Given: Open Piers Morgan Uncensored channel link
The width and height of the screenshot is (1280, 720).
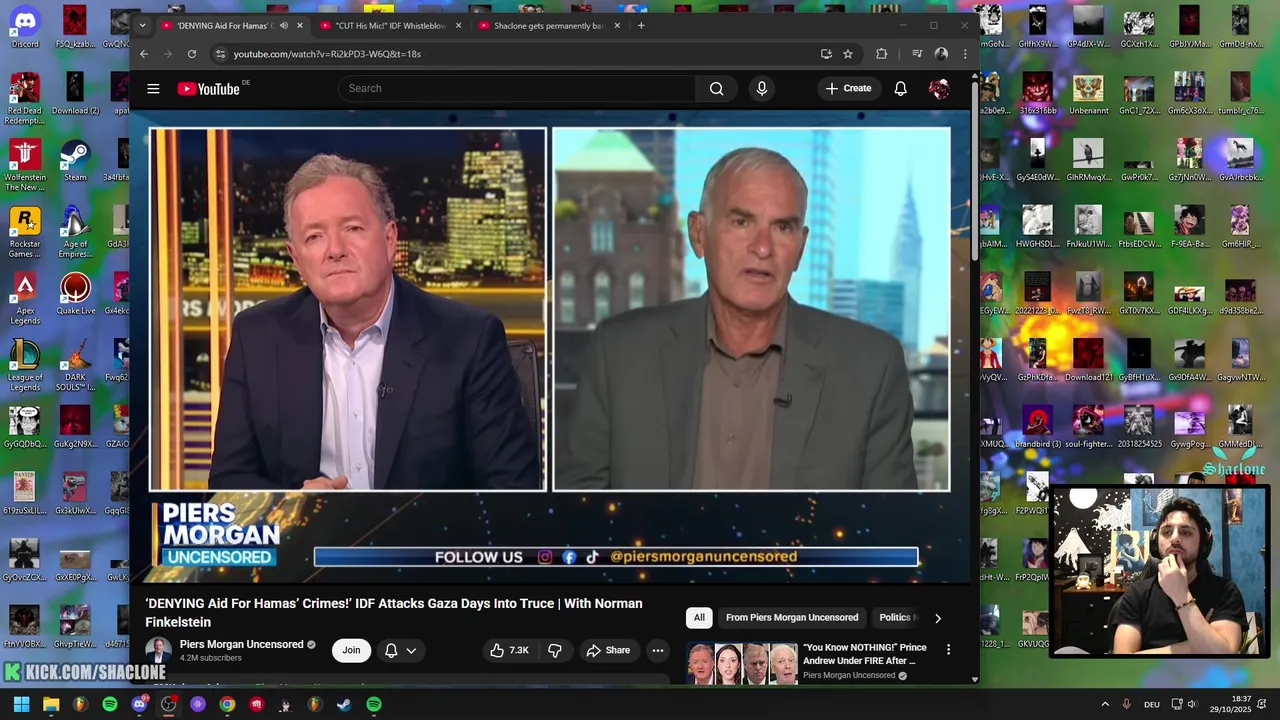Looking at the screenshot, I should click(241, 645).
